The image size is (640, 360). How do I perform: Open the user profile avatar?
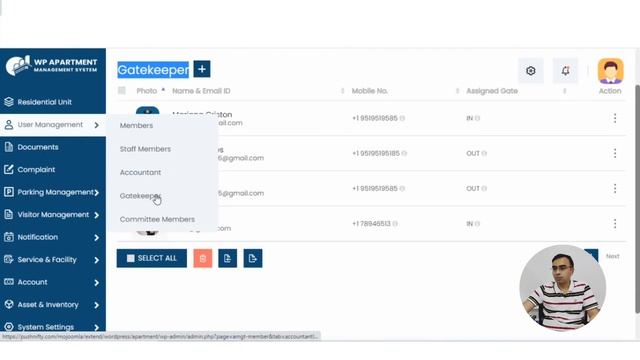(610, 71)
